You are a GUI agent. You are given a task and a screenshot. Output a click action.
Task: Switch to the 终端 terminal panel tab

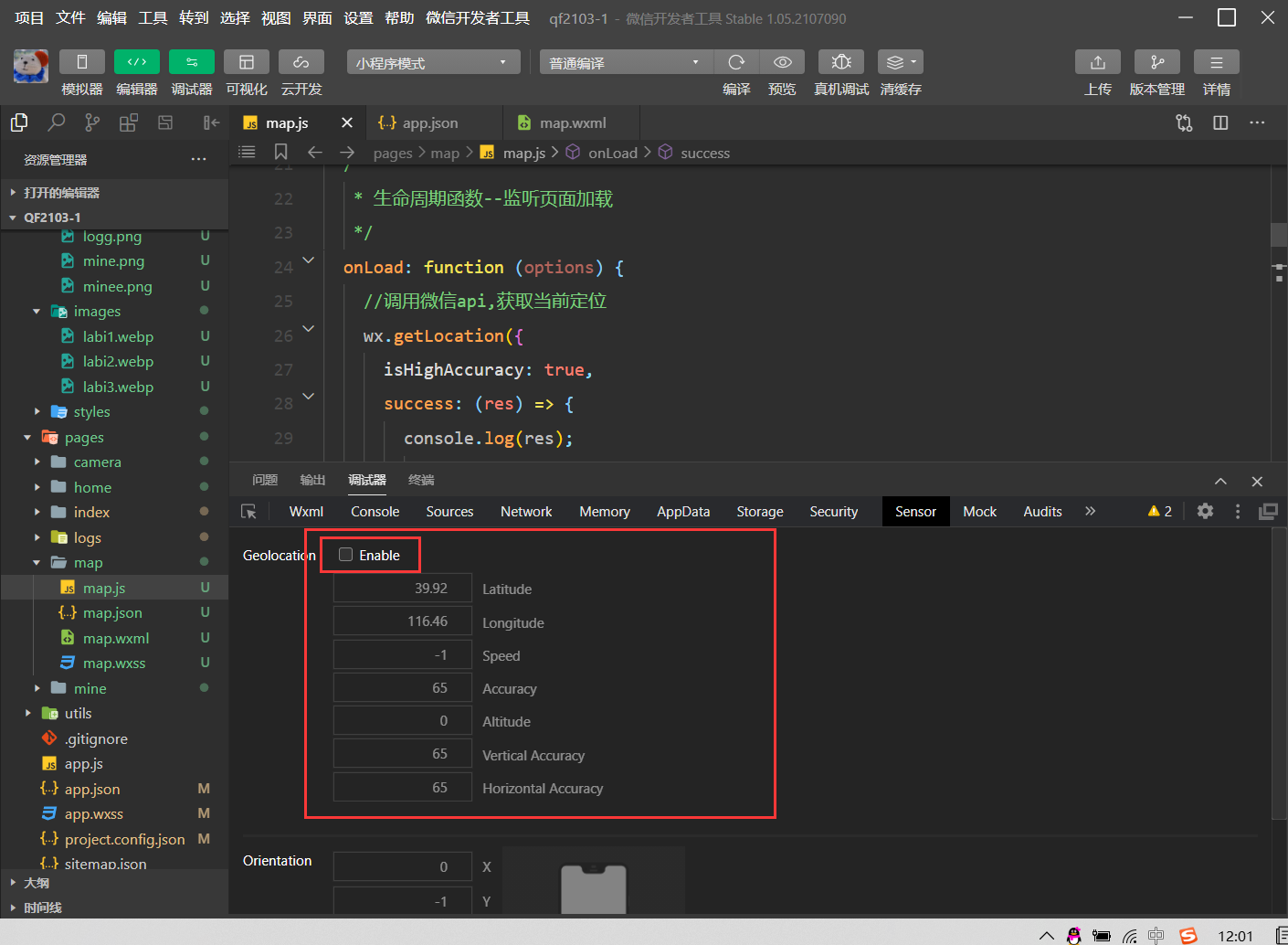tap(421, 480)
